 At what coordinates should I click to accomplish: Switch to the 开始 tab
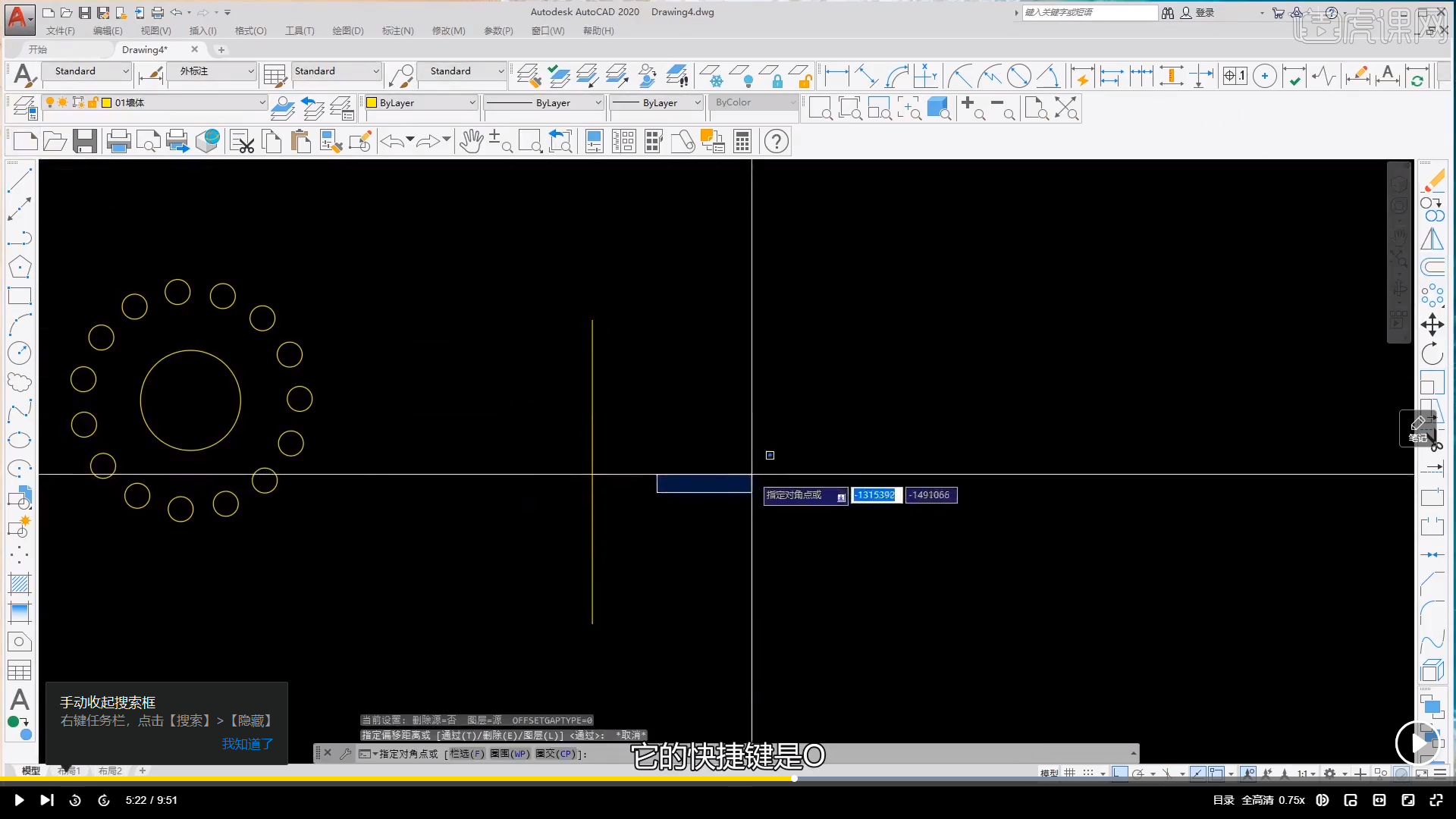(38, 50)
